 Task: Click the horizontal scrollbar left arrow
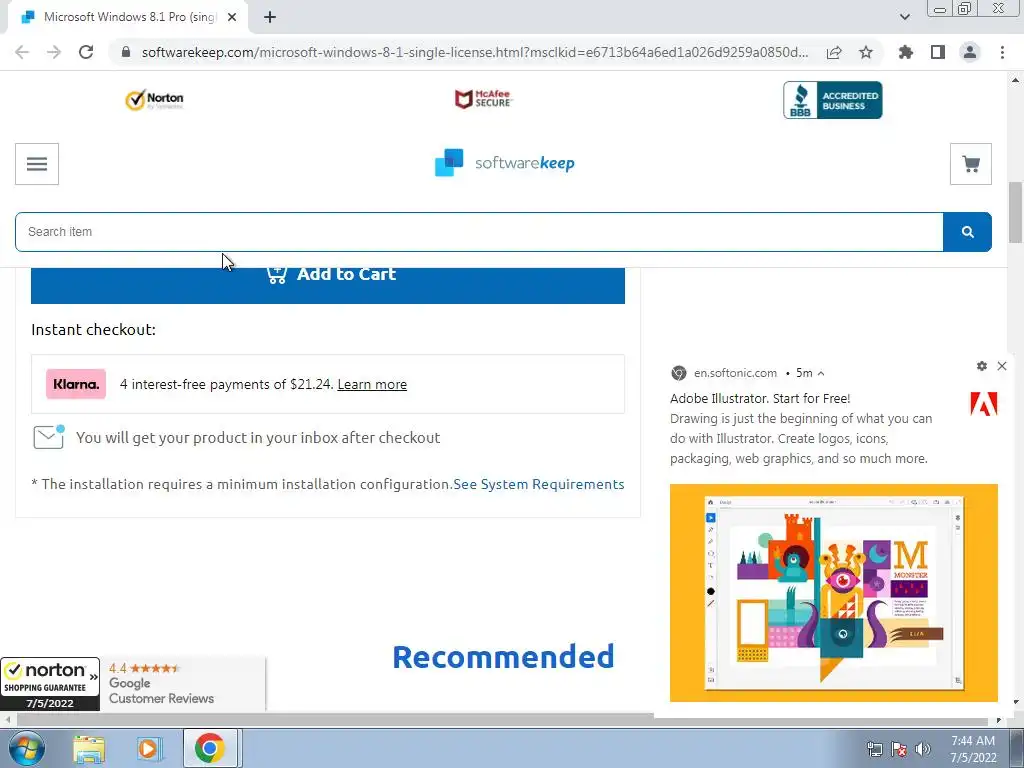[7, 720]
